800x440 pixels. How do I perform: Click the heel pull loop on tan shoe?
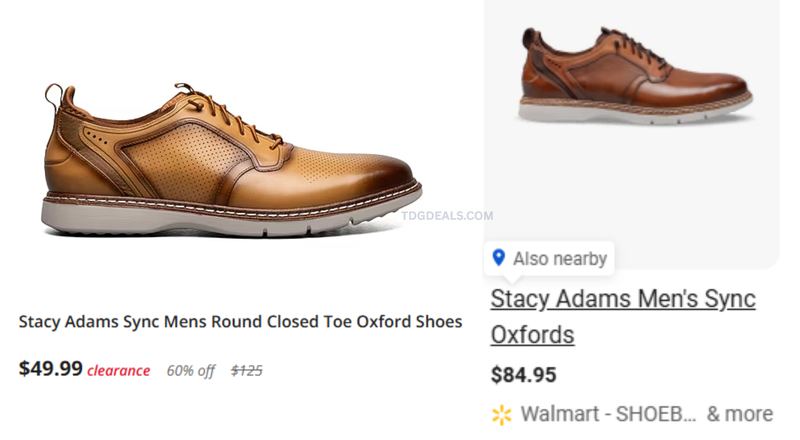(x=53, y=95)
